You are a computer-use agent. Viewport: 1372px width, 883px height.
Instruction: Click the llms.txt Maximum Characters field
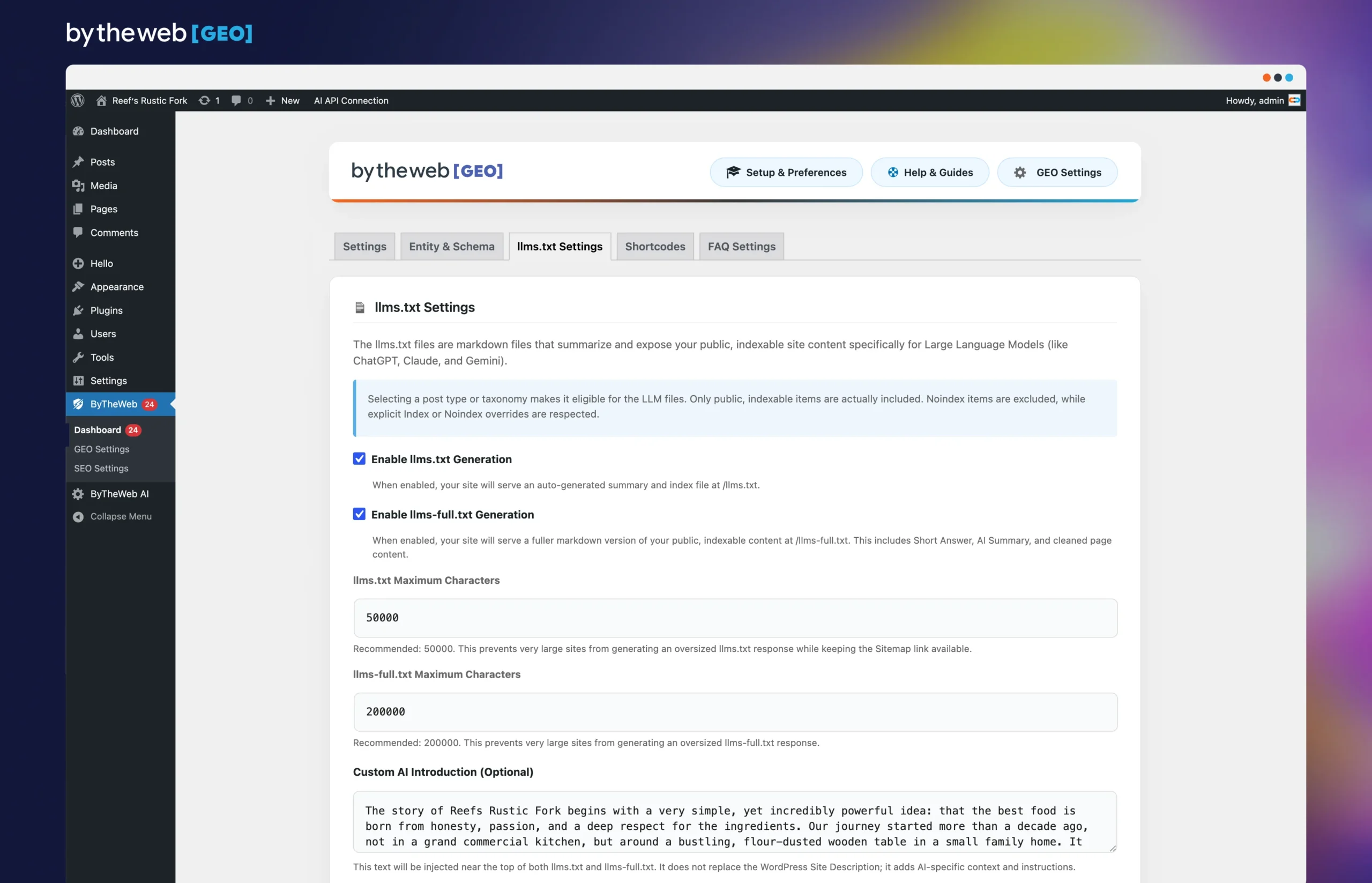click(735, 618)
